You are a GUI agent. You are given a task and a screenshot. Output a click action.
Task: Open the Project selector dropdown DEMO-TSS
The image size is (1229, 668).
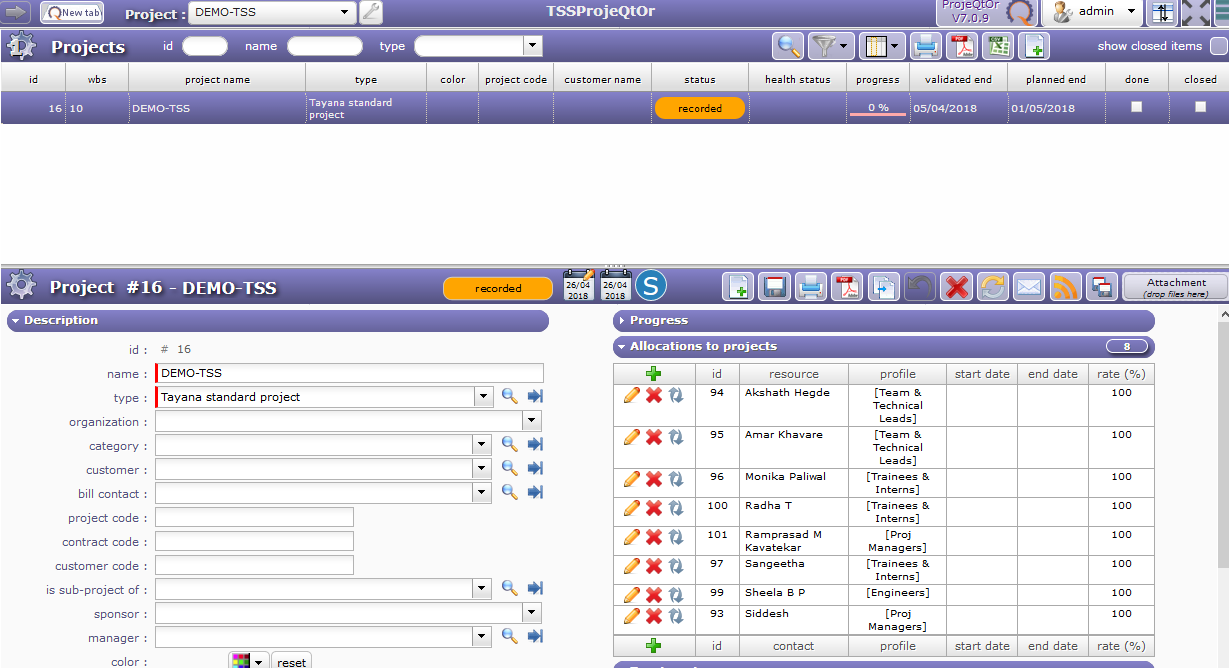(x=272, y=13)
